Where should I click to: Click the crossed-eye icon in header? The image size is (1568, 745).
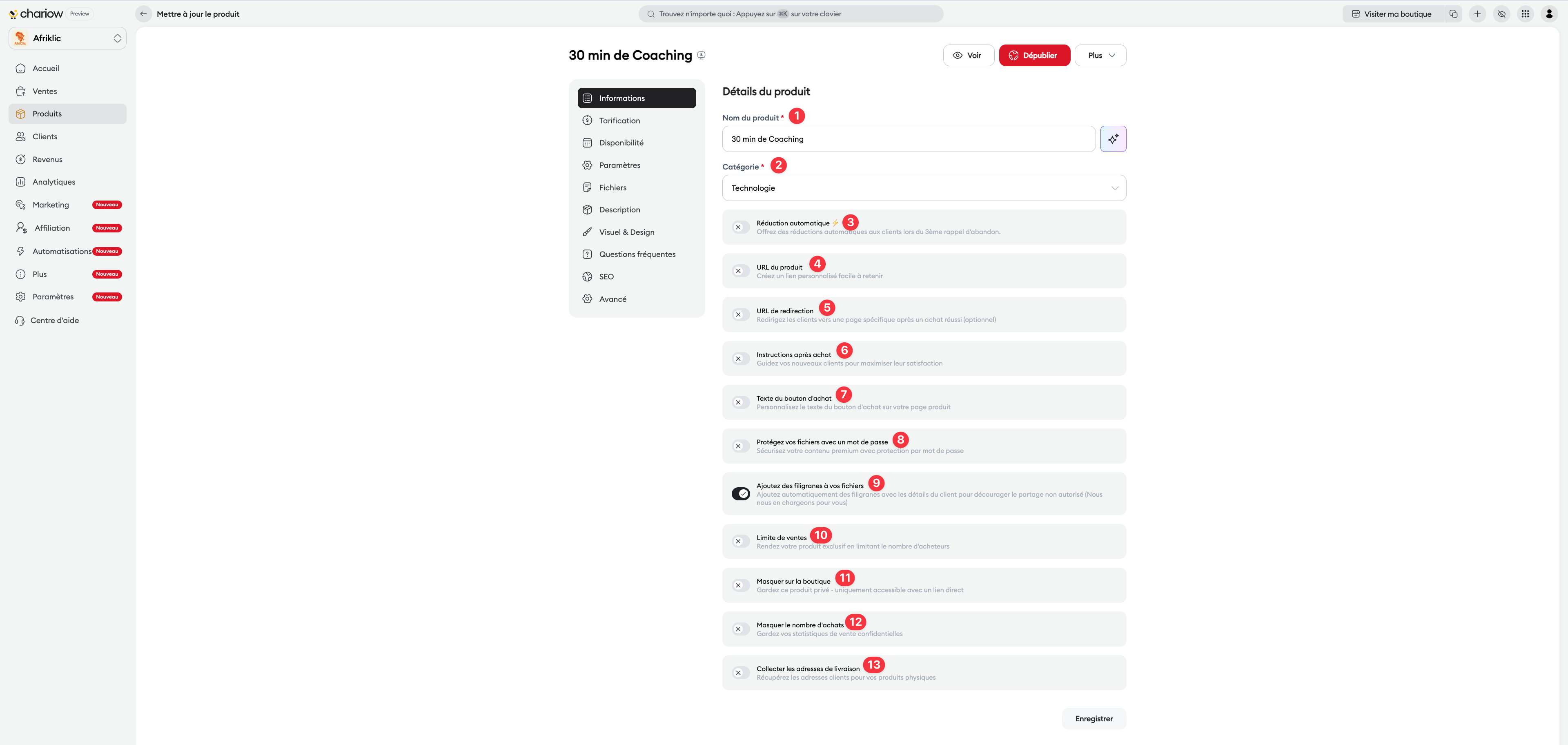1501,14
